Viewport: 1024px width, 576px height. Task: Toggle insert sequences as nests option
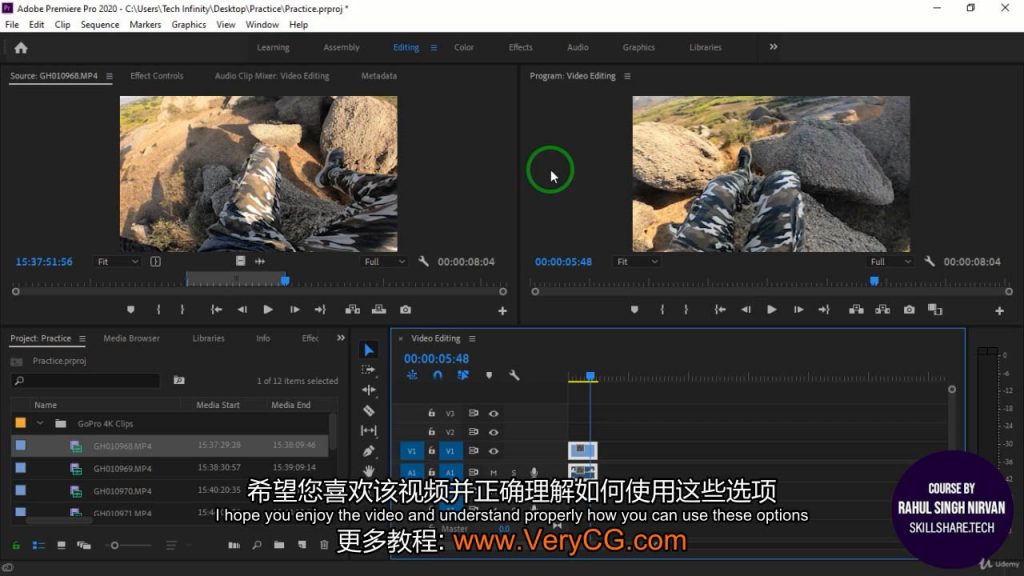tap(412, 376)
